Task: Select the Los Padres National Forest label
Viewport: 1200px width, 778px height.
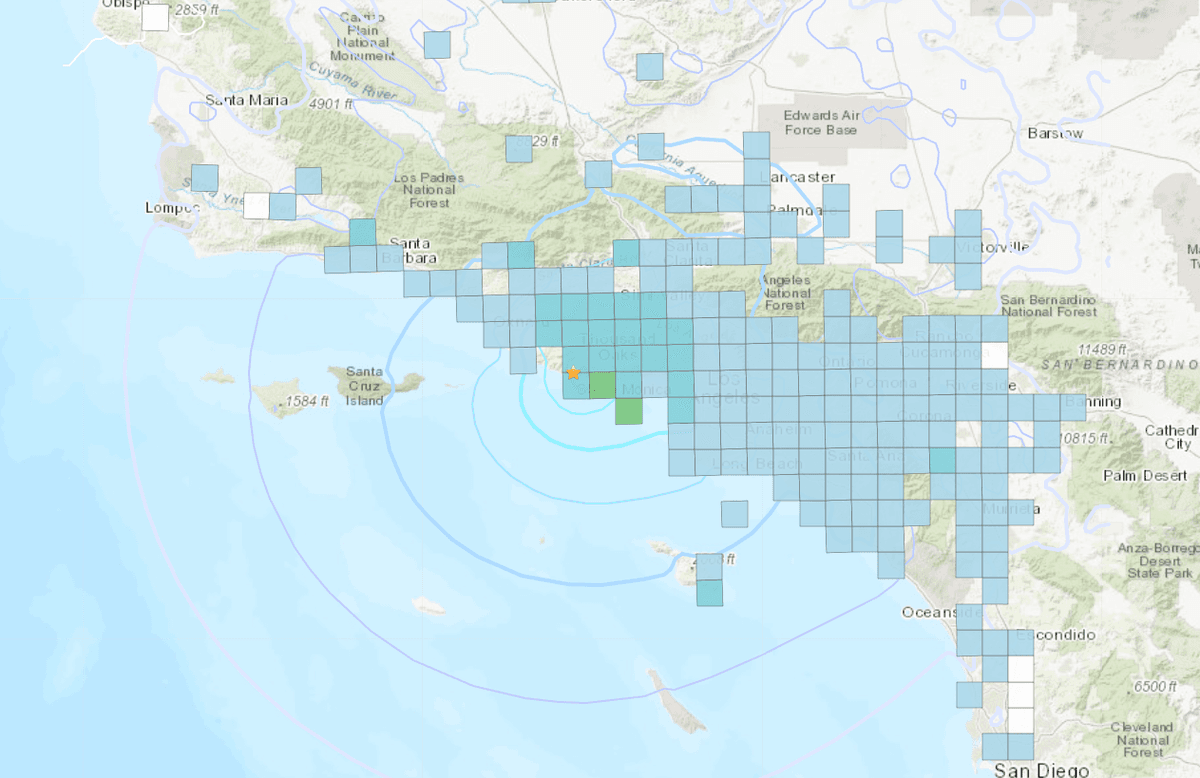Action: pyautogui.click(x=430, y=190)
